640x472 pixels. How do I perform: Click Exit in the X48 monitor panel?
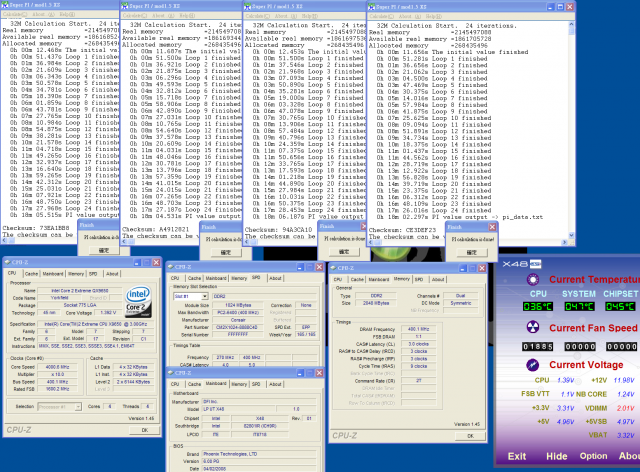pyautogui.click(x=517, y=456)
